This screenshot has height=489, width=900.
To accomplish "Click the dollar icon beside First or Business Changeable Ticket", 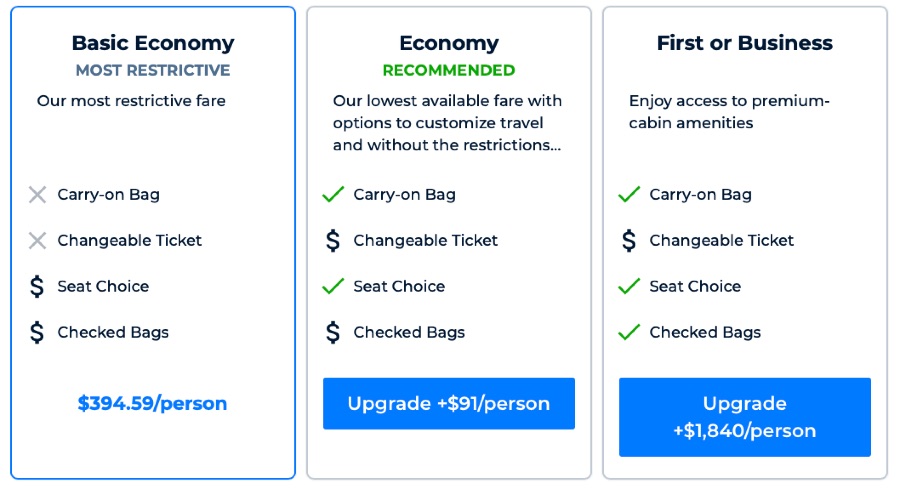I will tap(629, 241).
